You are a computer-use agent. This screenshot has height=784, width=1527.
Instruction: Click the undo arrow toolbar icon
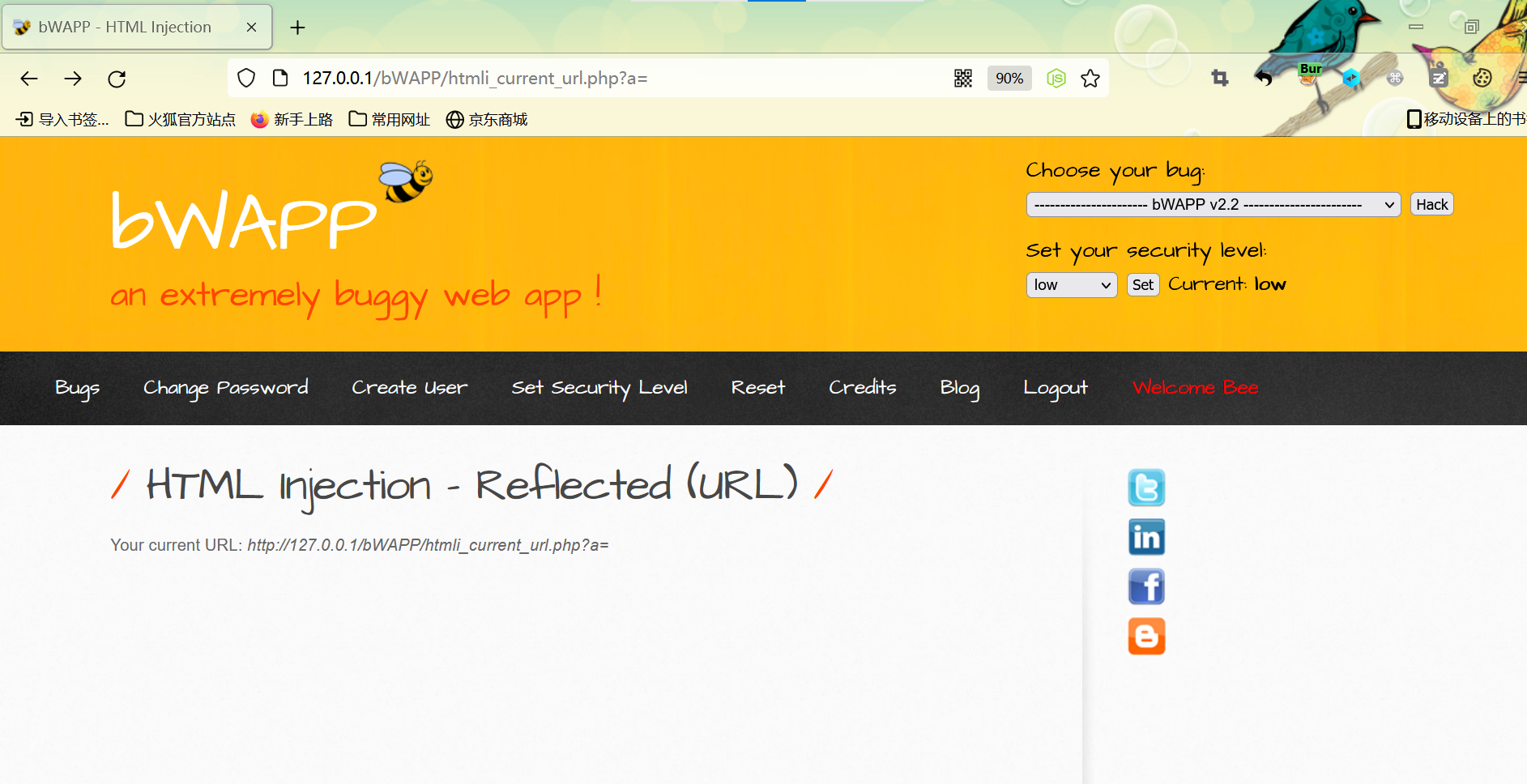tap(1264, 78)
